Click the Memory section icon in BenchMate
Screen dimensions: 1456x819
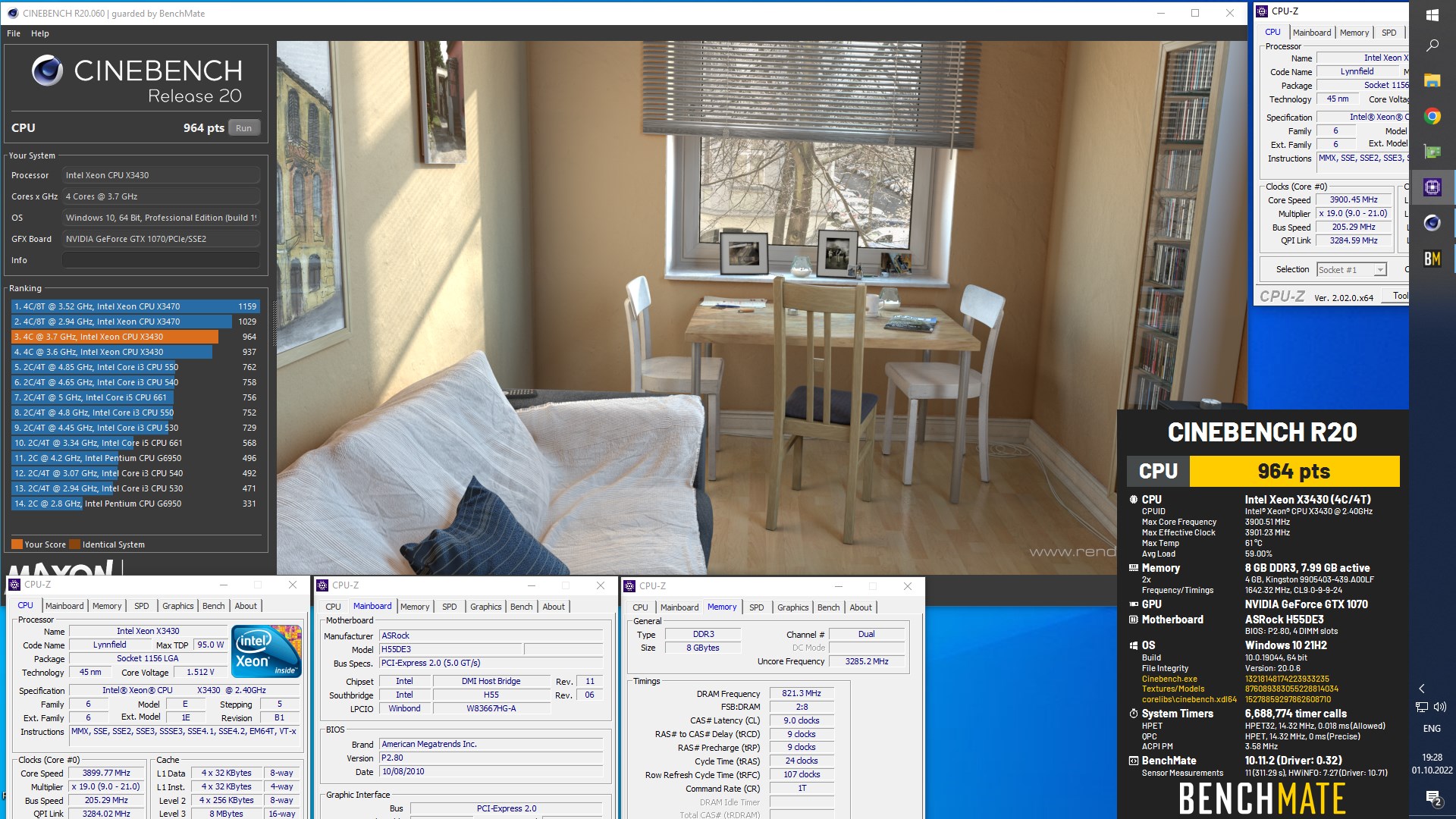1134,568
